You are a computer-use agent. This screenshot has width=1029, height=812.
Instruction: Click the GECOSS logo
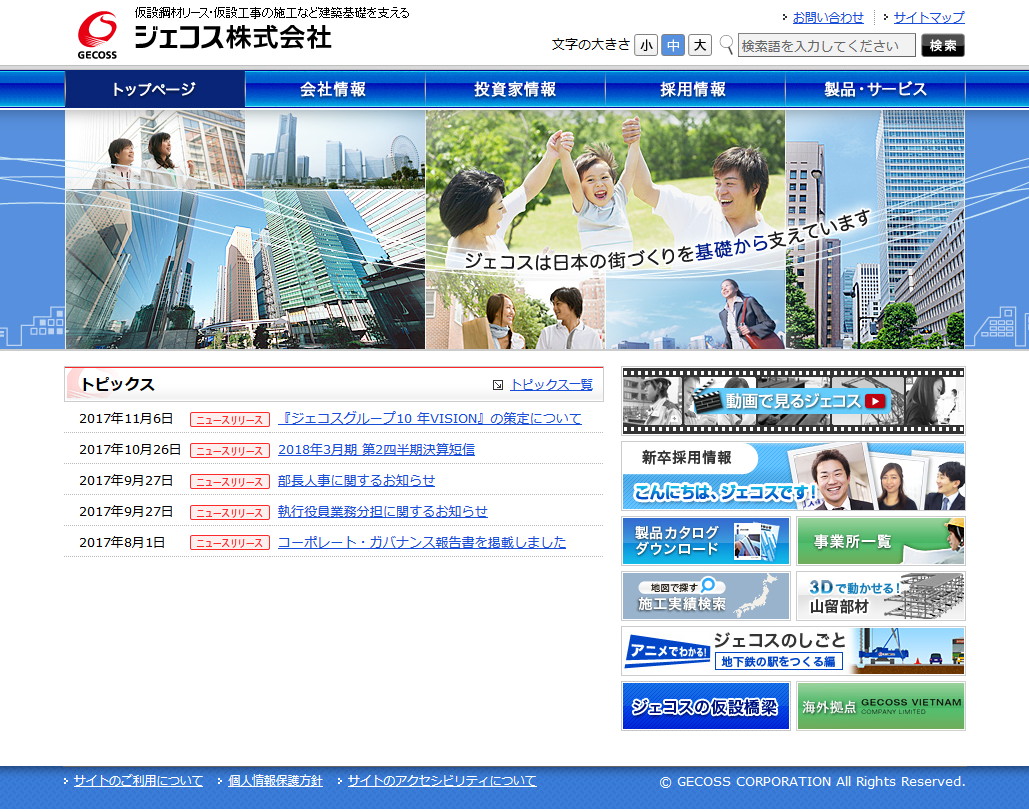tap(97, 35)
